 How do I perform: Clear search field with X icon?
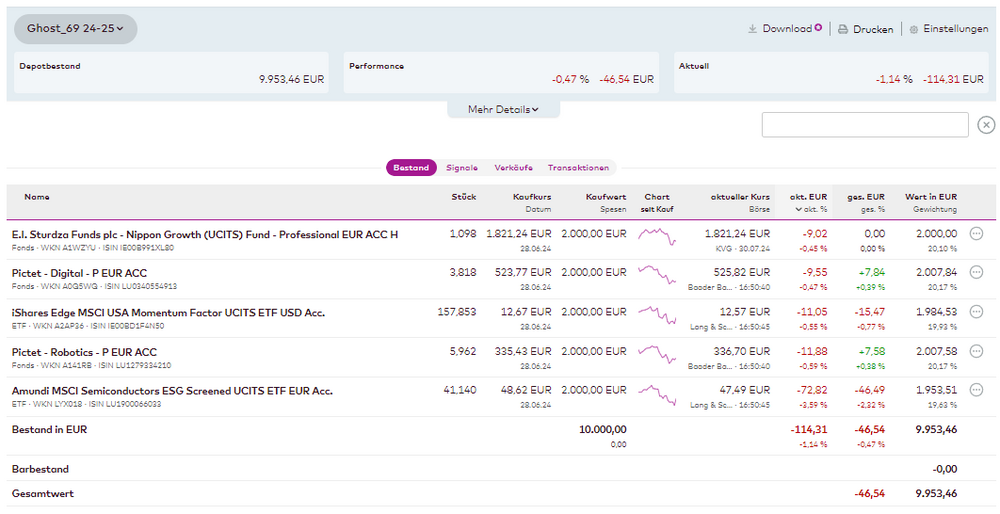point(986,125)
